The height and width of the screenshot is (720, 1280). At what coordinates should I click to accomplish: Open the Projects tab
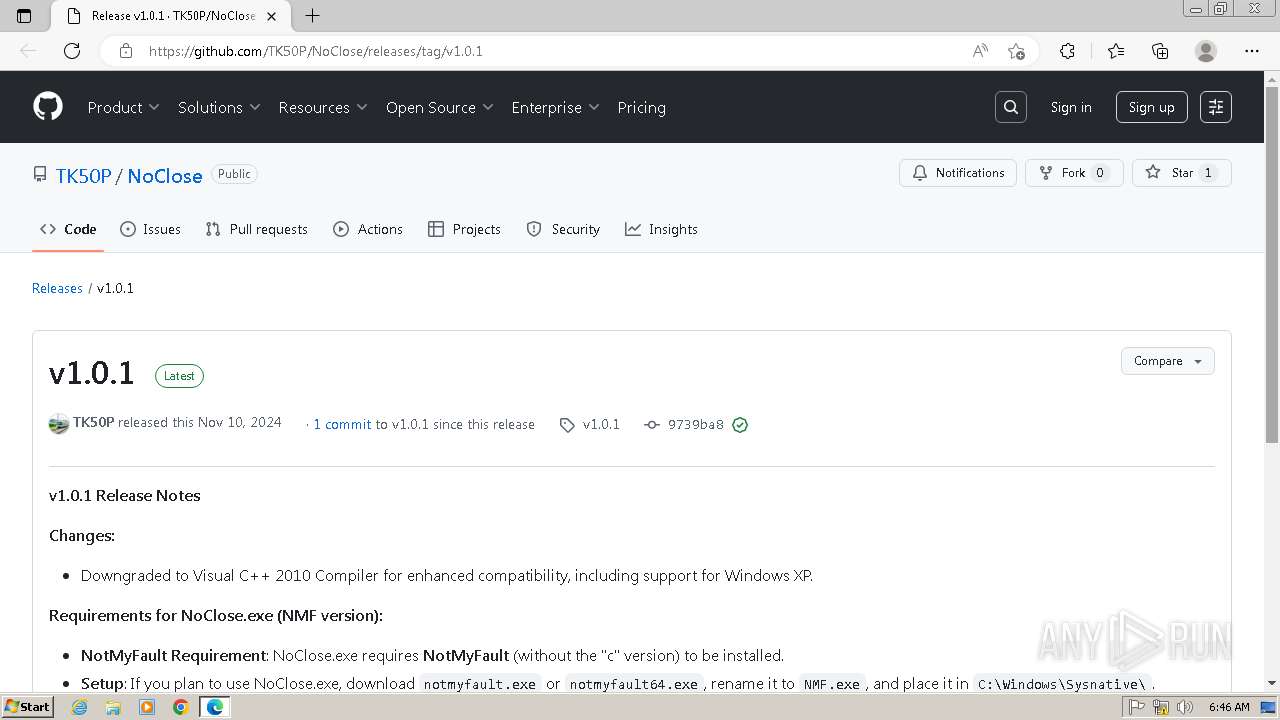pos(464,229)
